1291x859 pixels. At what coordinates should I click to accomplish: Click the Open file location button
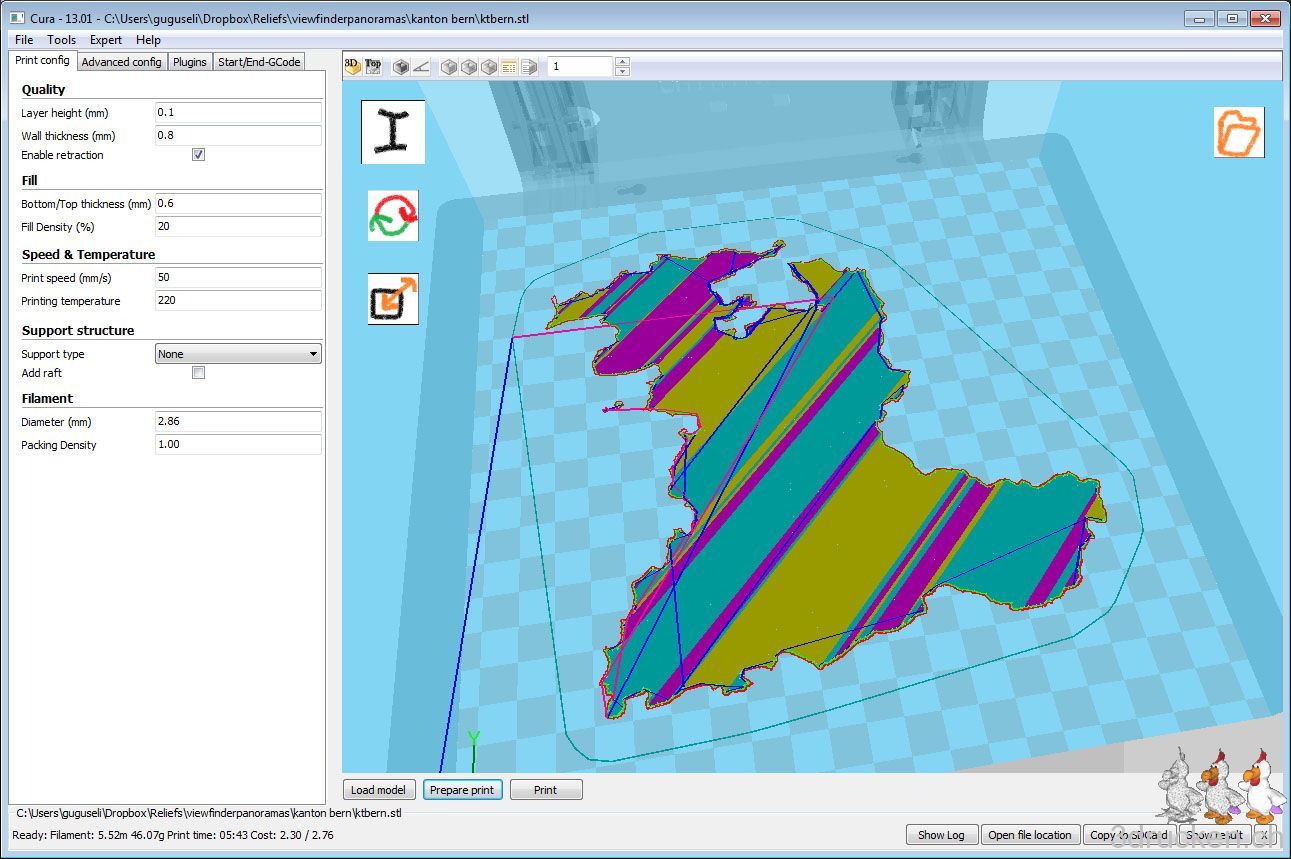1029,835
